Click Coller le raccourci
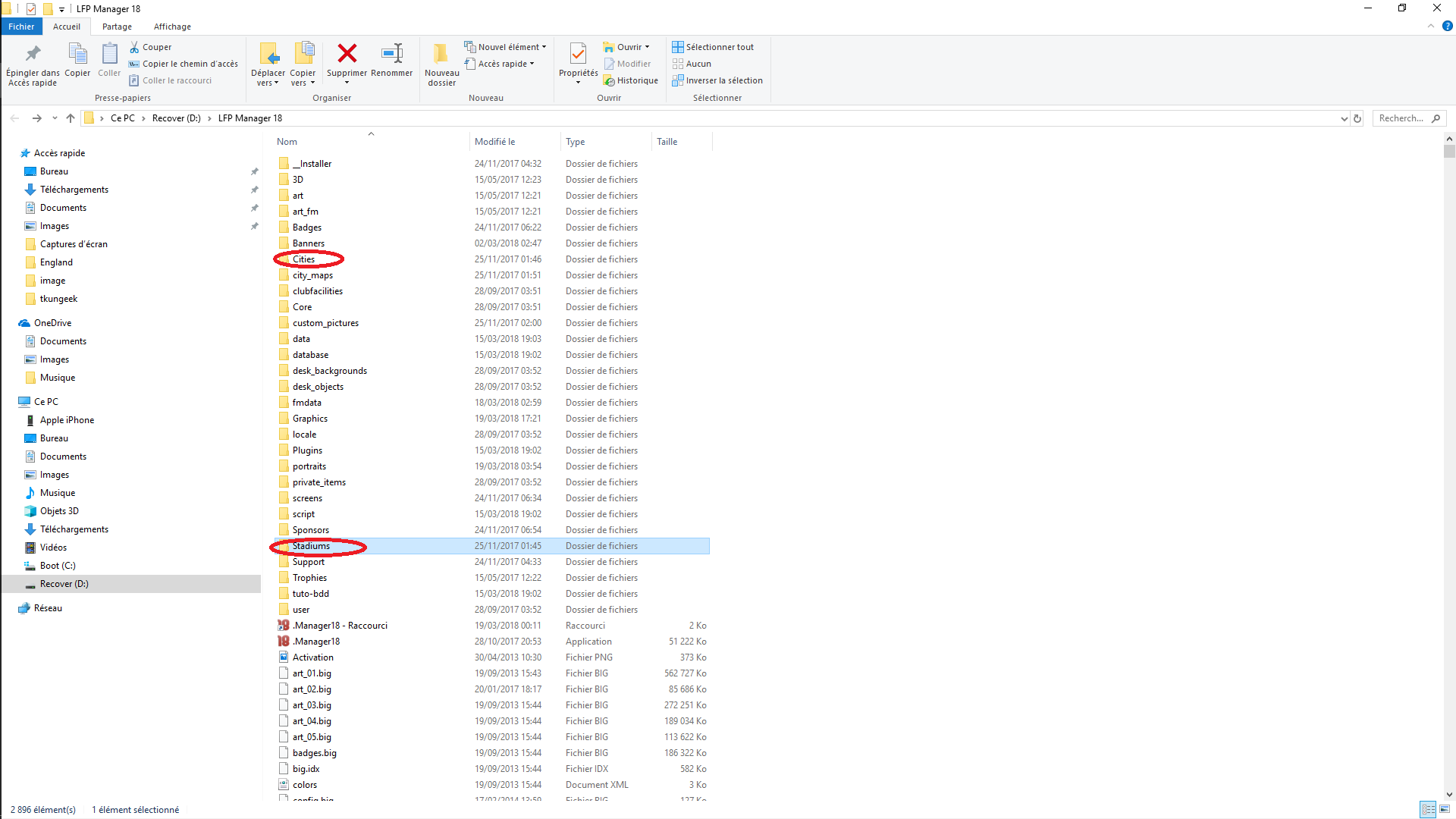Viewport: 1456px width, 819px height. pyautogui.click(x=170, y=80)
